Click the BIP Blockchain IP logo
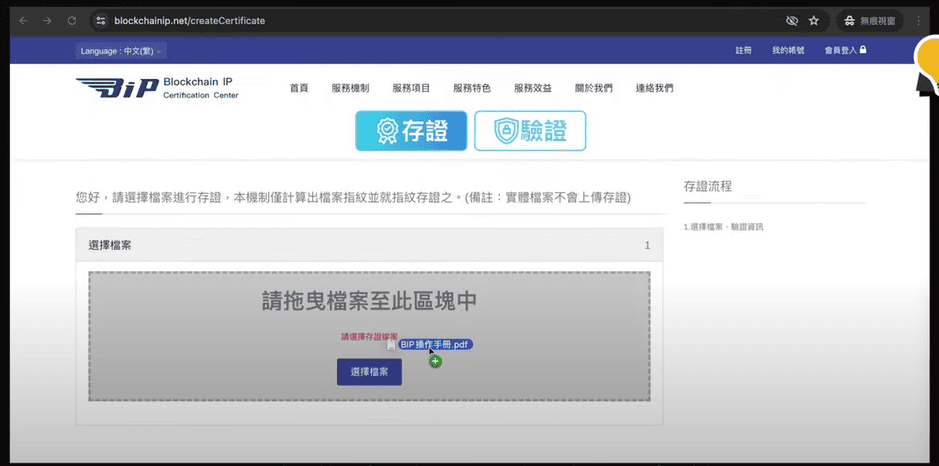 157,88
